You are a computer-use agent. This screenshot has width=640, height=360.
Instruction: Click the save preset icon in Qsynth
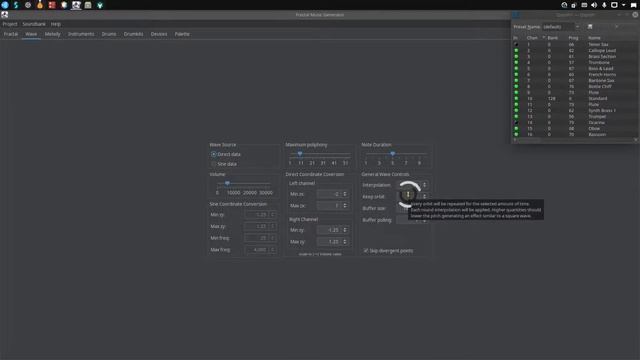point(590,27)
